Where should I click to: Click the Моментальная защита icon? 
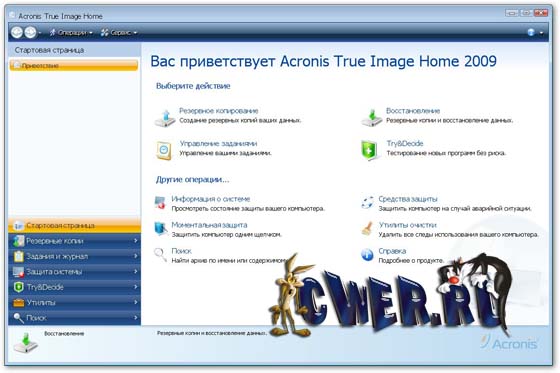point(160,229)
